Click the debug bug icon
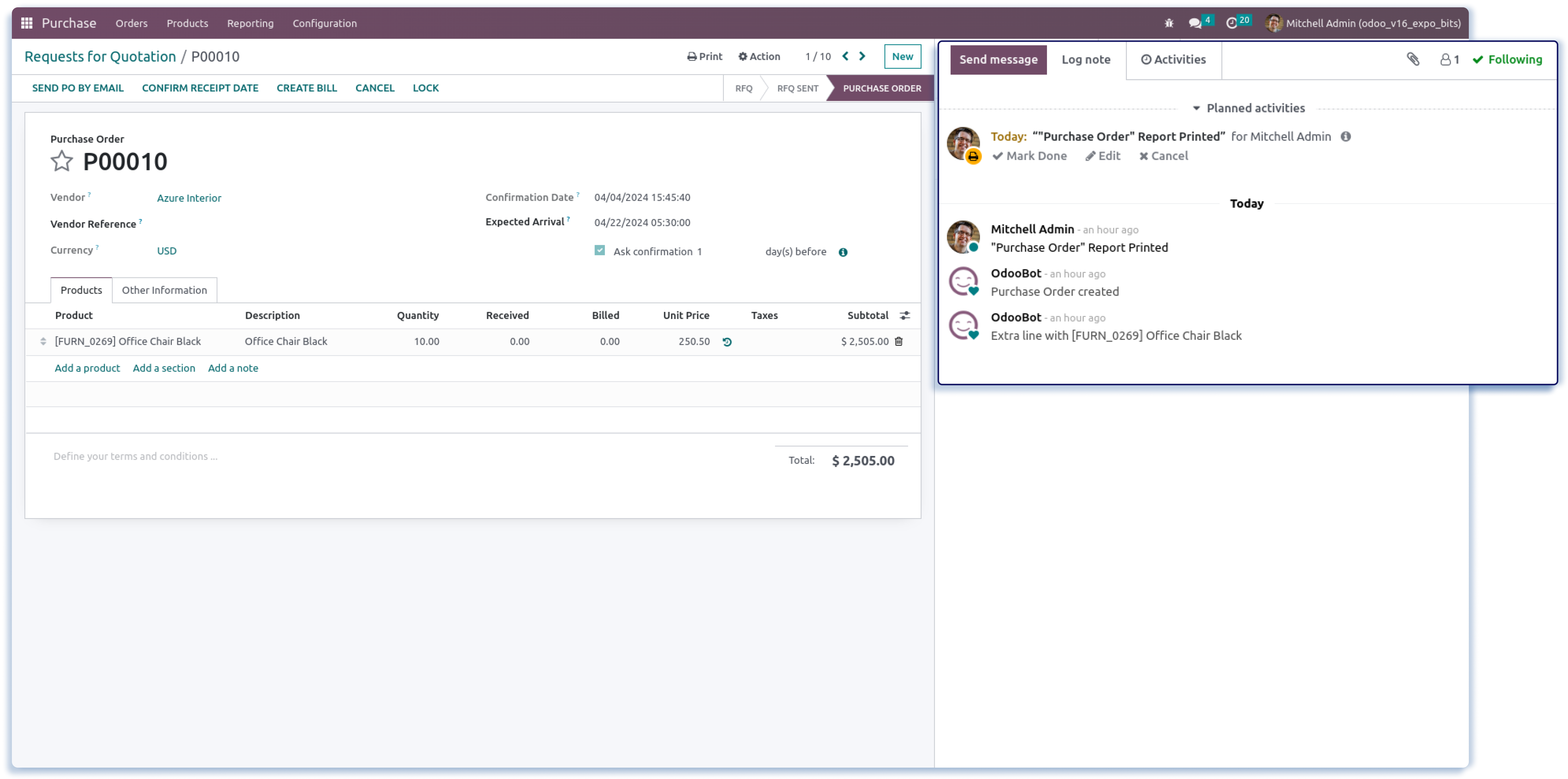This screenshot has width=1568, height=779. tap(1169, 23)
